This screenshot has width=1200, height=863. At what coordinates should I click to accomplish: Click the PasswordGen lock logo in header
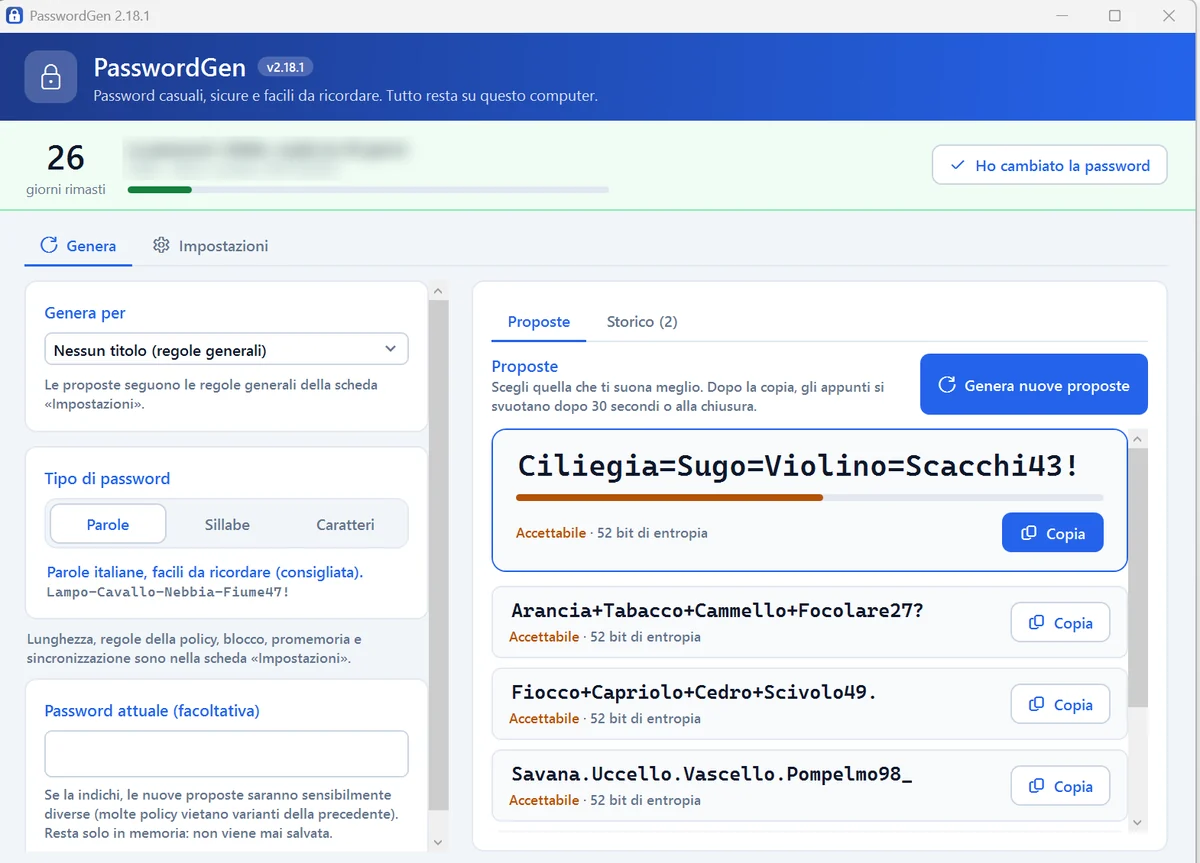[50, 77]
